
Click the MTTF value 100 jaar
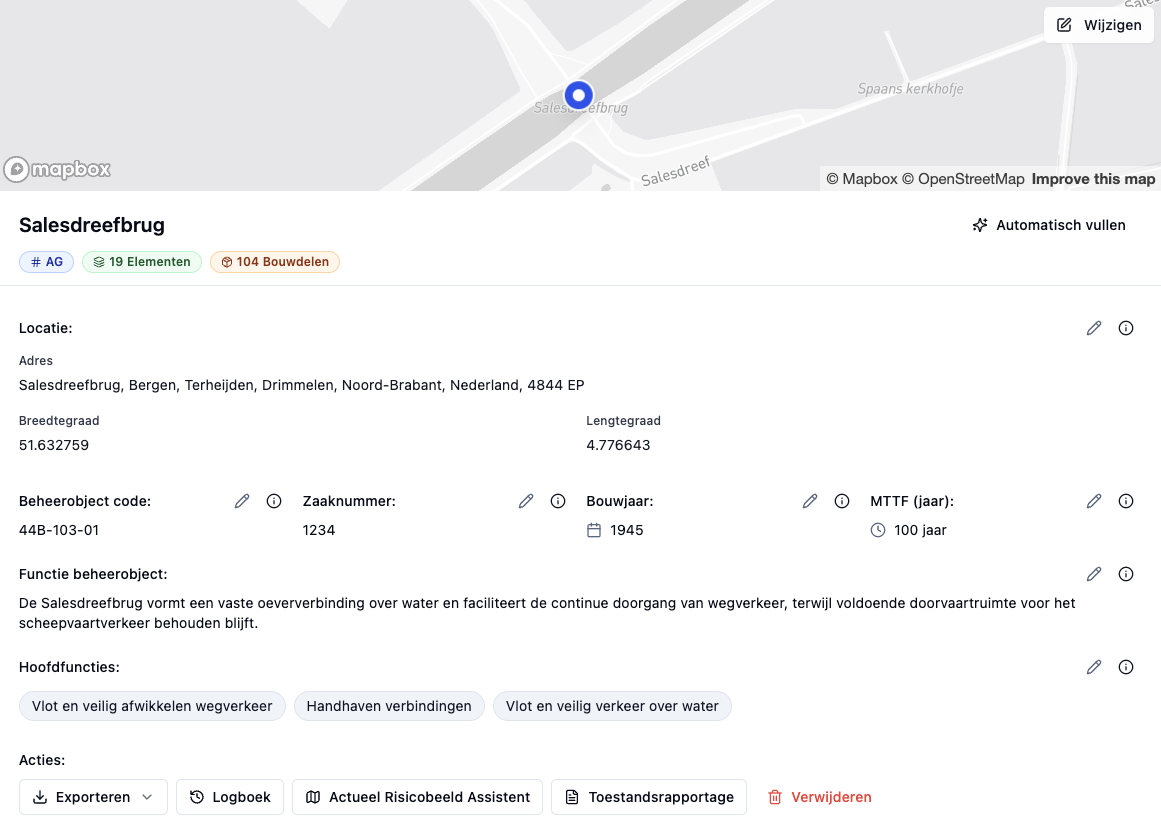click(x=920, y=530)
